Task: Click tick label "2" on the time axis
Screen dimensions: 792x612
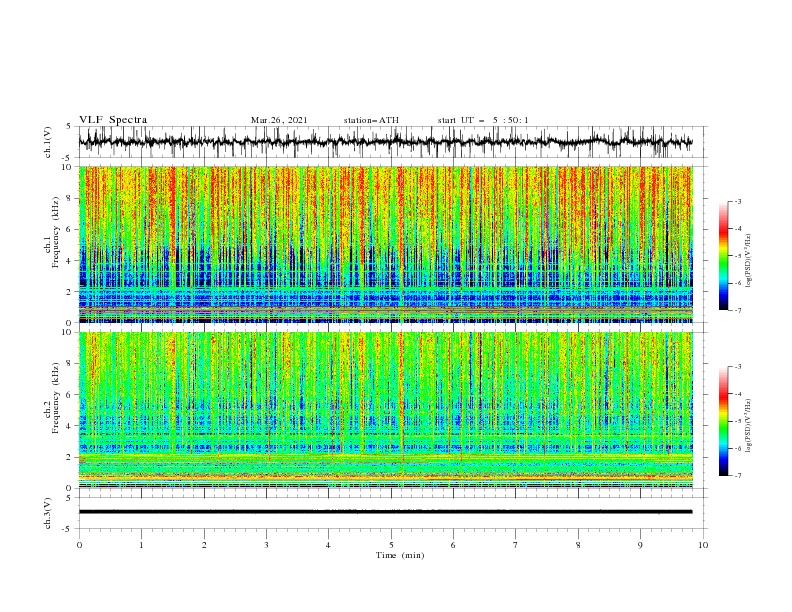Action: 204,545
